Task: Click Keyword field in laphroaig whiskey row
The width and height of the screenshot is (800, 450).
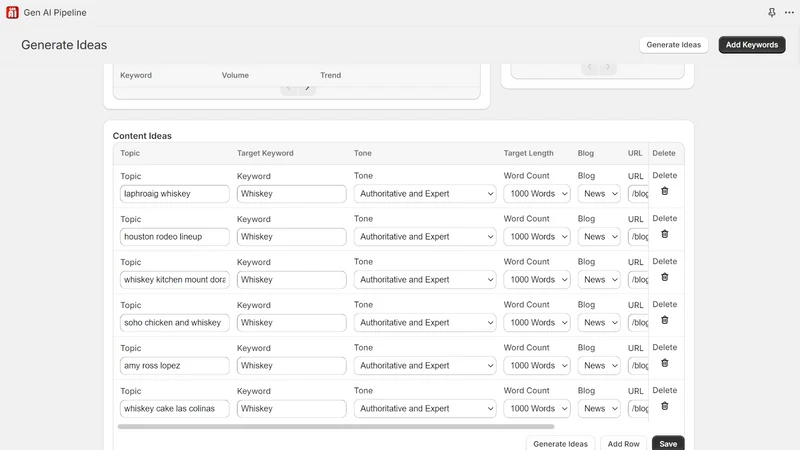Action: click(x=291, y=194)
